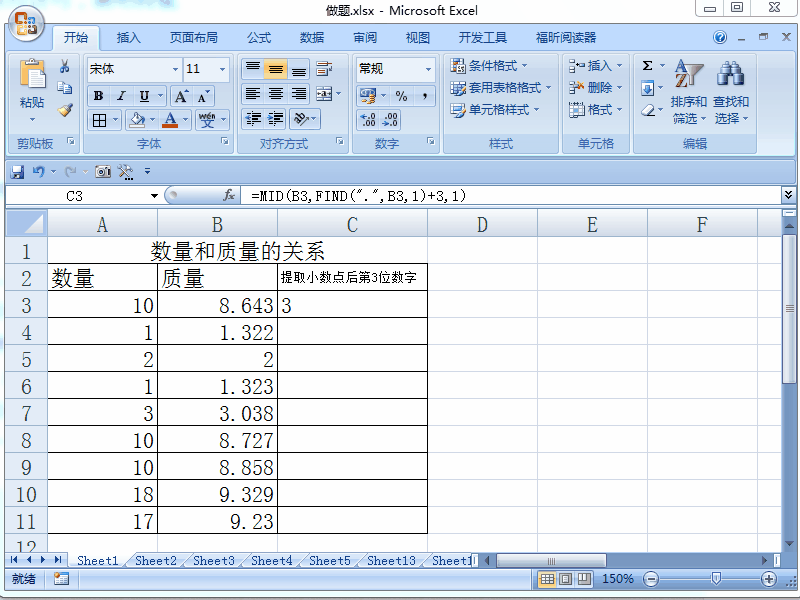Switch to the 公式 ribbon tab

point(258,37)
